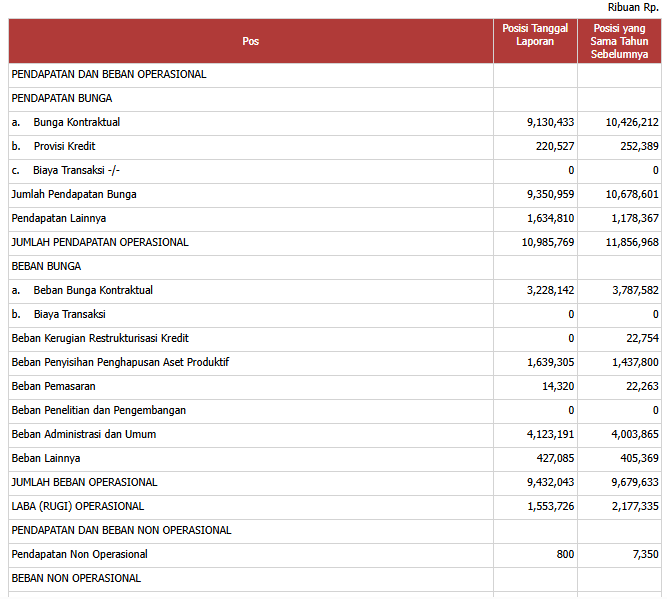Click the Beban Pemasaran value 14,320
Screen dimensions: 667x599
[x=557, y=386]
